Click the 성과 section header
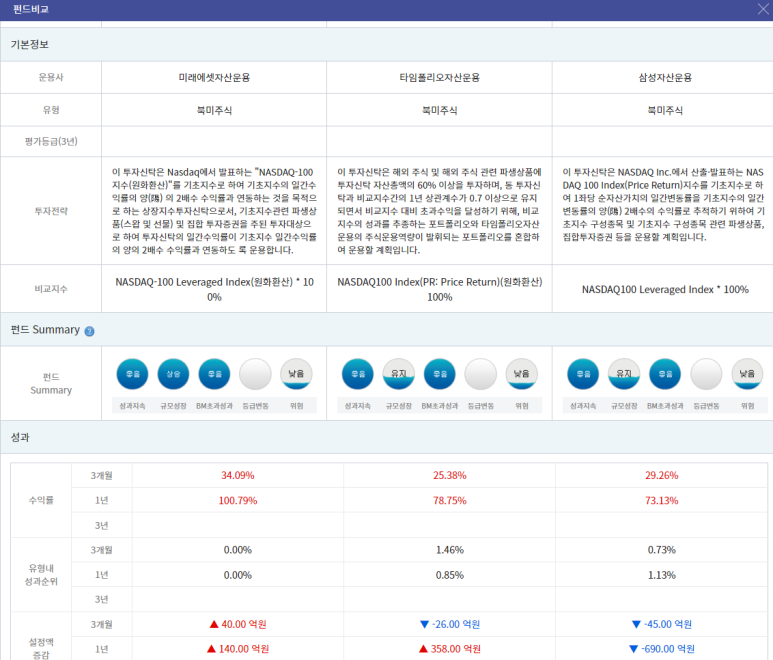Viewport: 773px width, 660px height. tap(386, 437)
